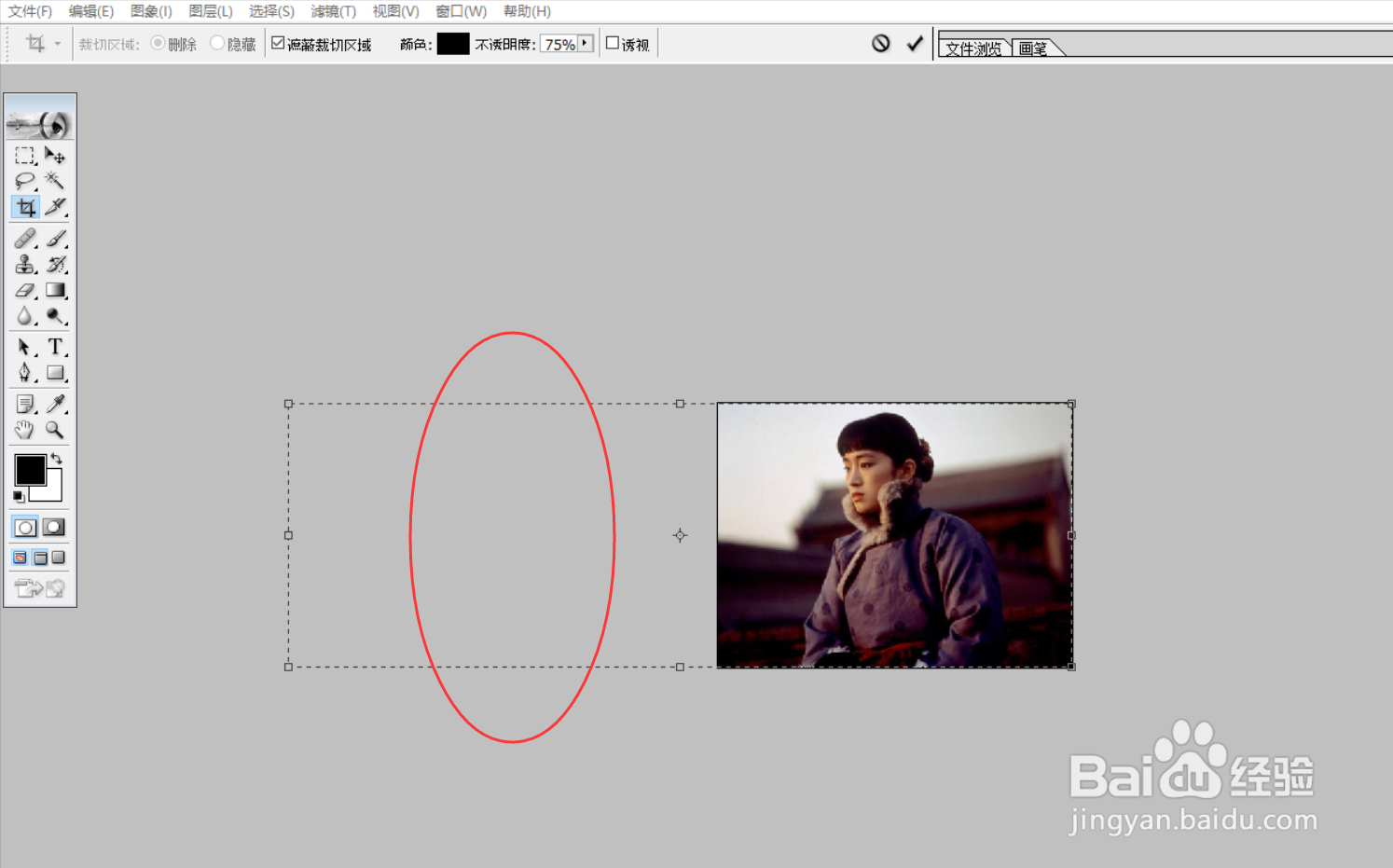
Task: Select the Eraser tool
Action: point(25,290)
